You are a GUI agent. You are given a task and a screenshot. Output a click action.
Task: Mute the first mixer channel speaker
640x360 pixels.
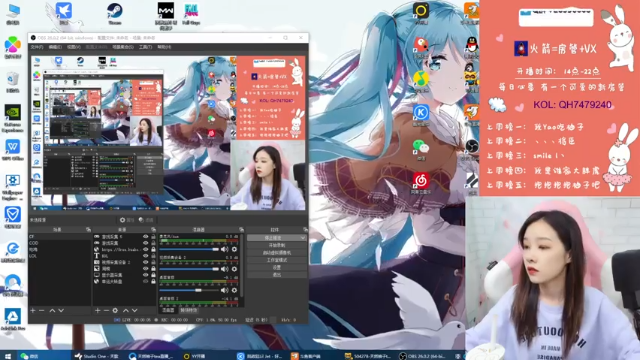[x=224, y=249]
